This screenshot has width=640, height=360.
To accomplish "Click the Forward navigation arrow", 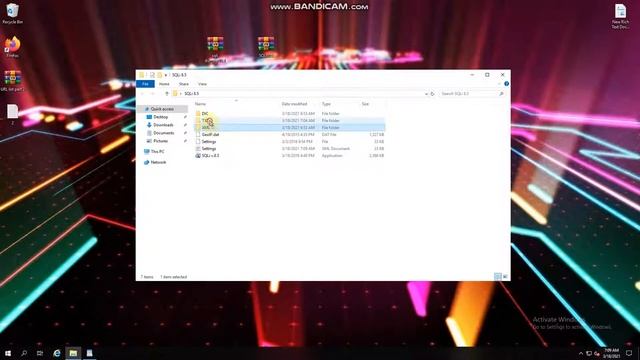I will click(152, 93).
